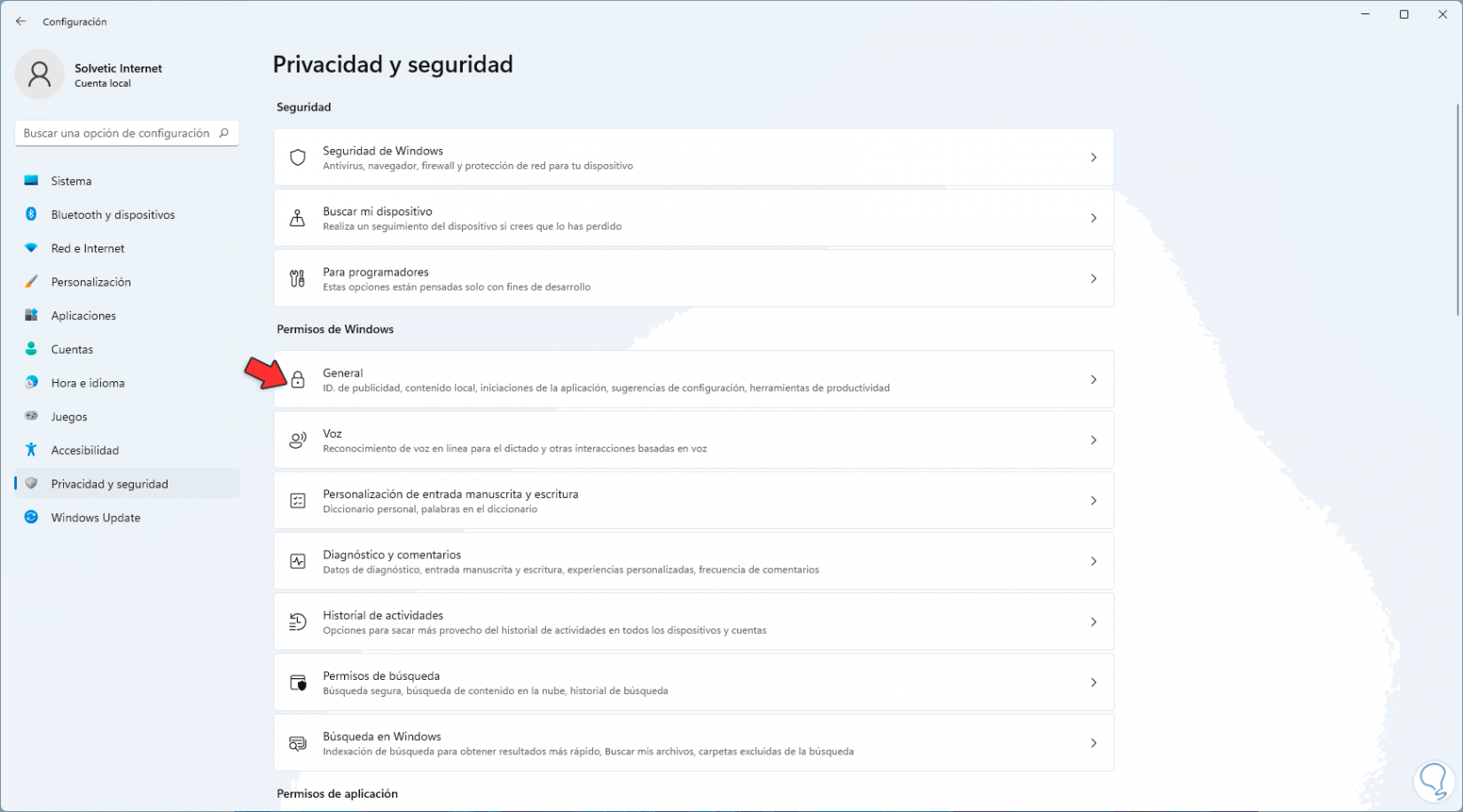Go to Windows Update in sidebar
The width and height of the screenshot is (1463, 812).
pyautogui.click(x=96, y=518)
